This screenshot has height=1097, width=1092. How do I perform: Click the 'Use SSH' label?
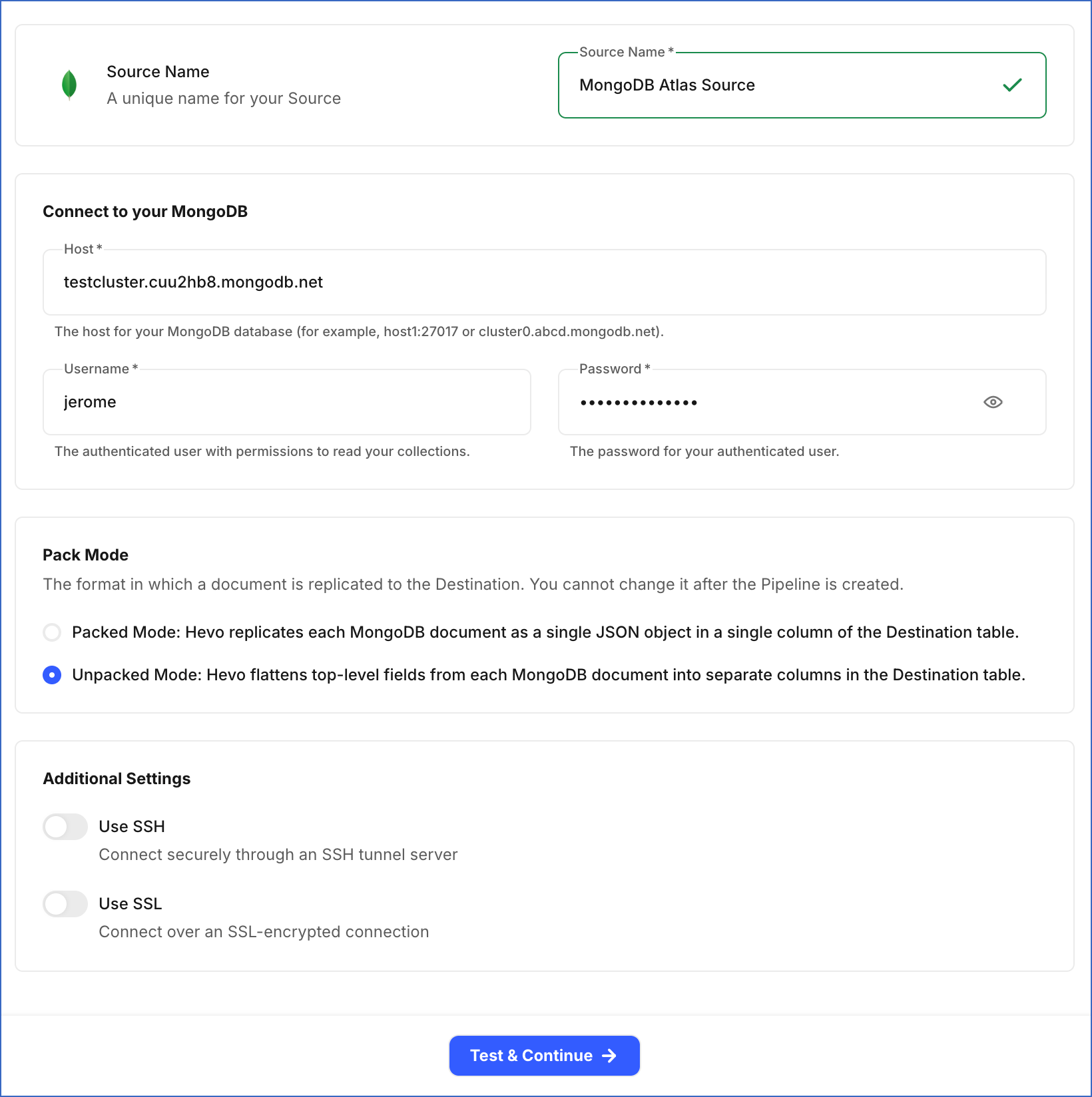(x=132, y=827)
